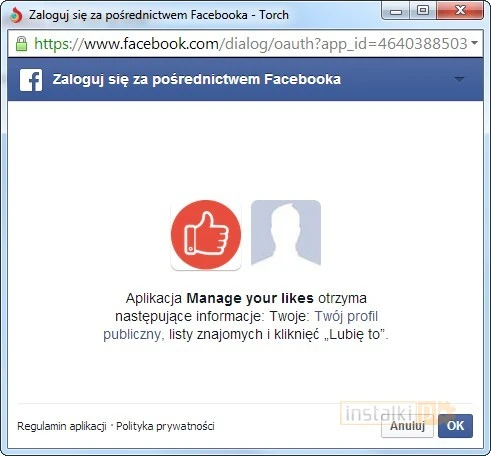Screen dimensions: 491x456
Task: Expand the Facebook dialog header dropdown arrow
Action: (459, 80)
